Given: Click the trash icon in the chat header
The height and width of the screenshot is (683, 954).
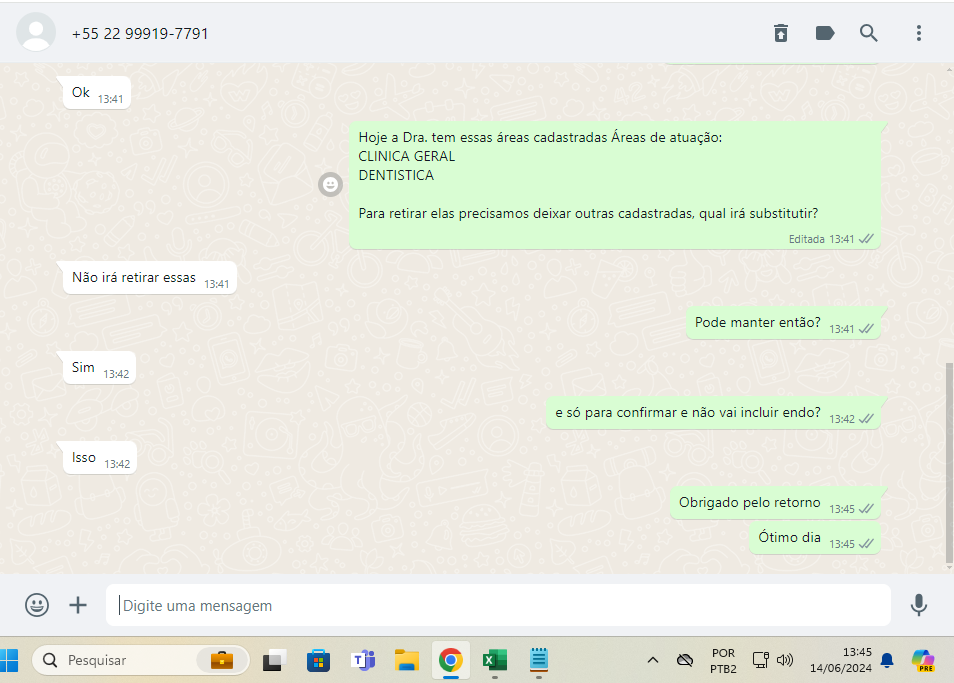Looking at the screenshot, I should (781, 33).
